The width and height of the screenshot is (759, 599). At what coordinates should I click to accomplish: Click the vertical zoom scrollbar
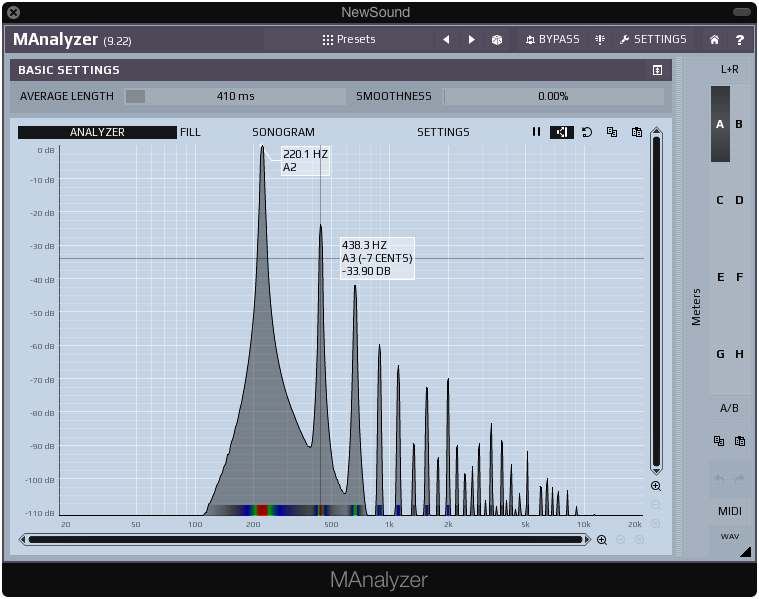click(656, 301)
